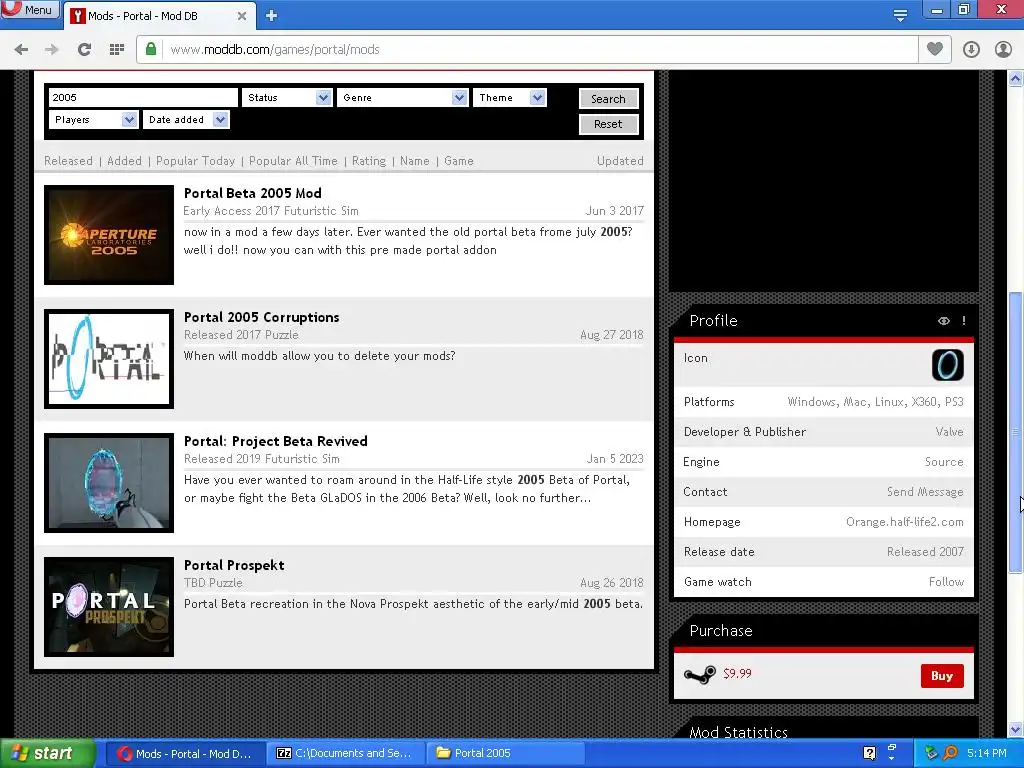This screenshot has width=1024, height=768.
Task: Open Speed Dial grid icon
Action: 117,50
